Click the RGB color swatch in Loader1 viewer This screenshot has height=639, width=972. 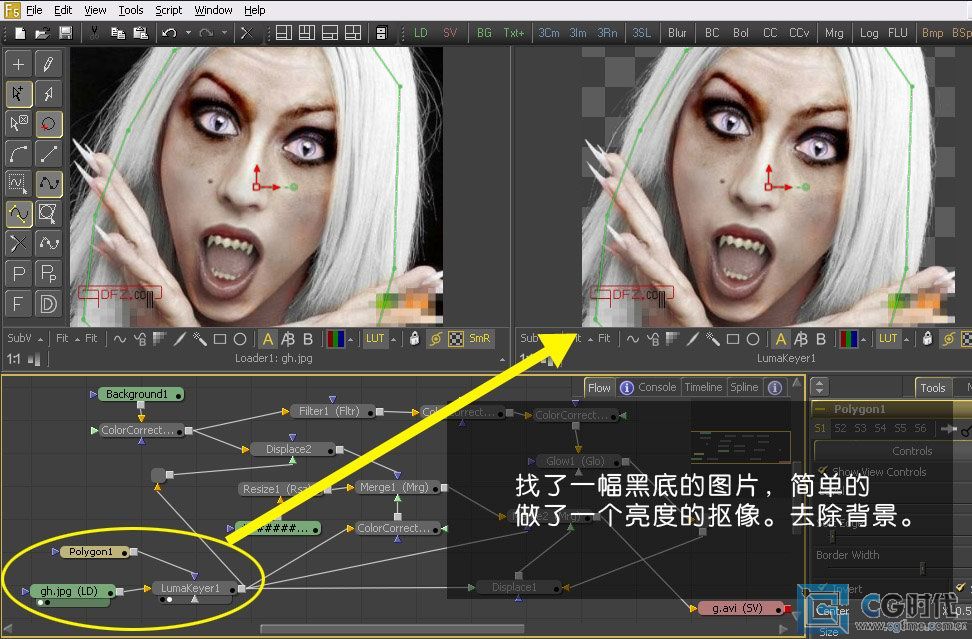pyautogui.click(x=335, y=339)
